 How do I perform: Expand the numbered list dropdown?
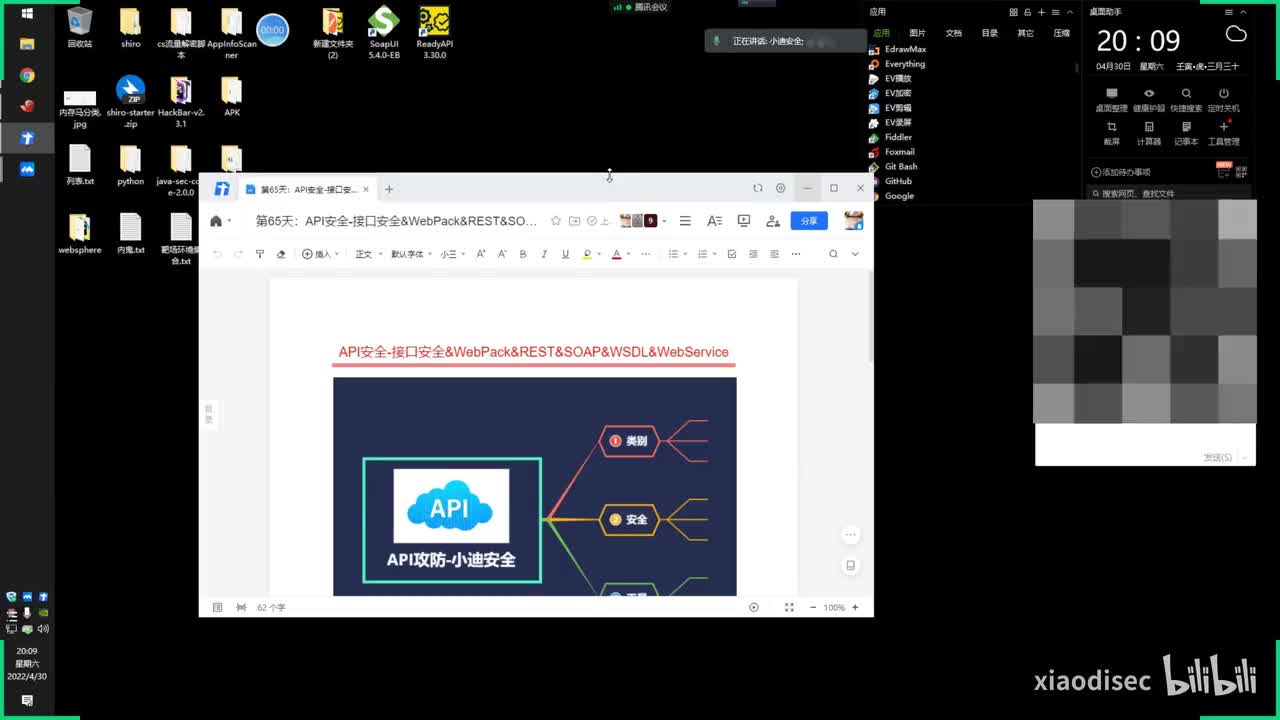[x=714, y=254]
